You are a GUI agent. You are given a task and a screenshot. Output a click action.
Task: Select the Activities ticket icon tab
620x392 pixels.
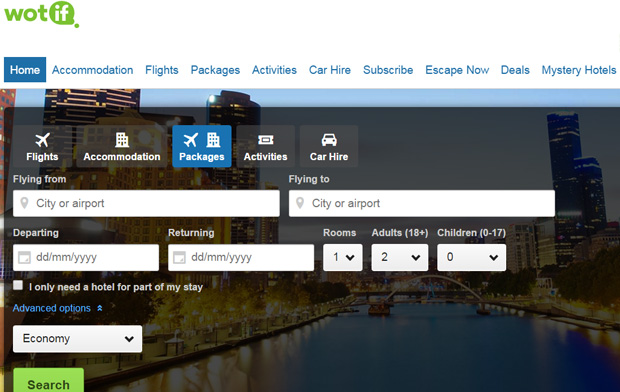point(265,146)
